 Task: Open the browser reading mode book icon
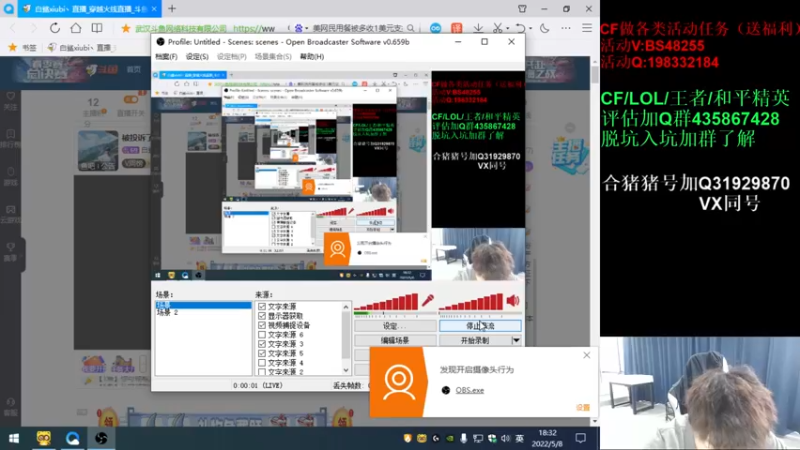pos(97,28)
